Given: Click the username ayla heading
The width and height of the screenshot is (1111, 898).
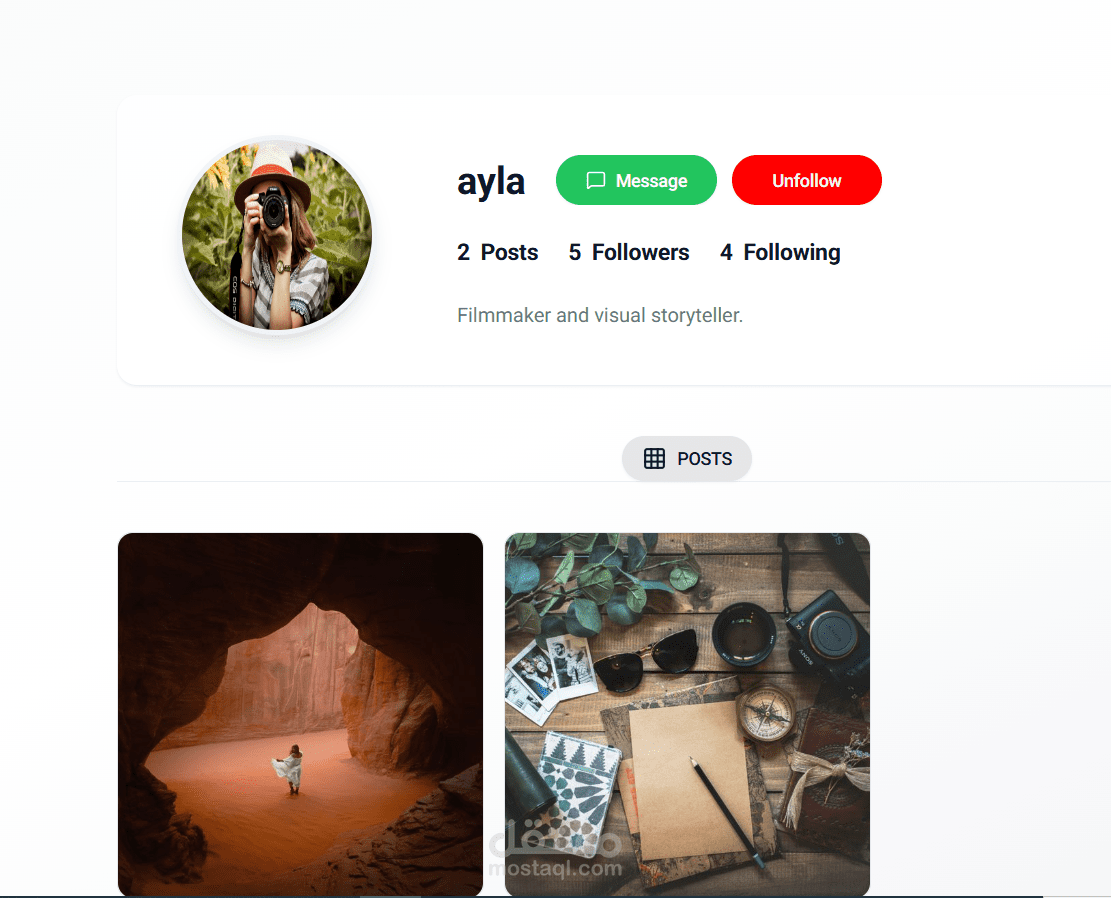Looking at the screenshot, I should point(490,181).
